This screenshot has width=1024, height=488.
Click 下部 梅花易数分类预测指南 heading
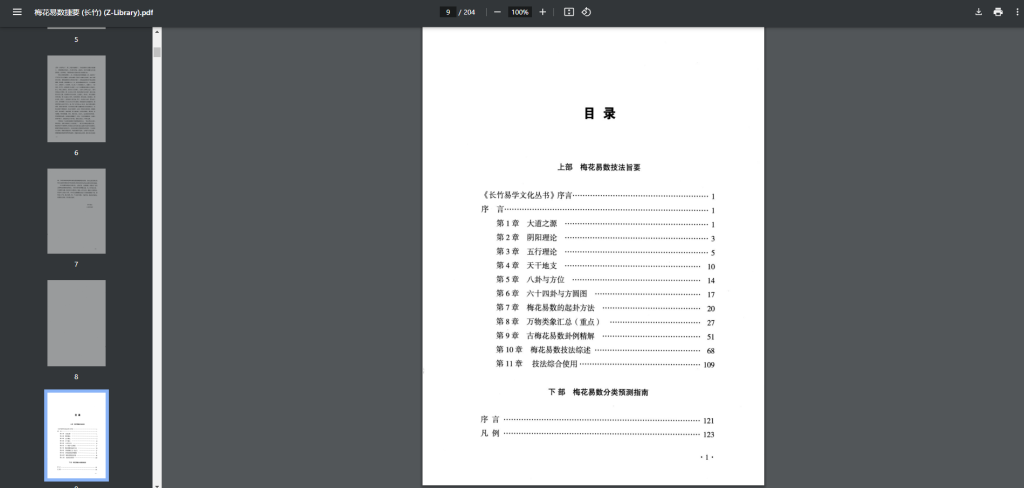pyautogui.click(x=598, y=393)
